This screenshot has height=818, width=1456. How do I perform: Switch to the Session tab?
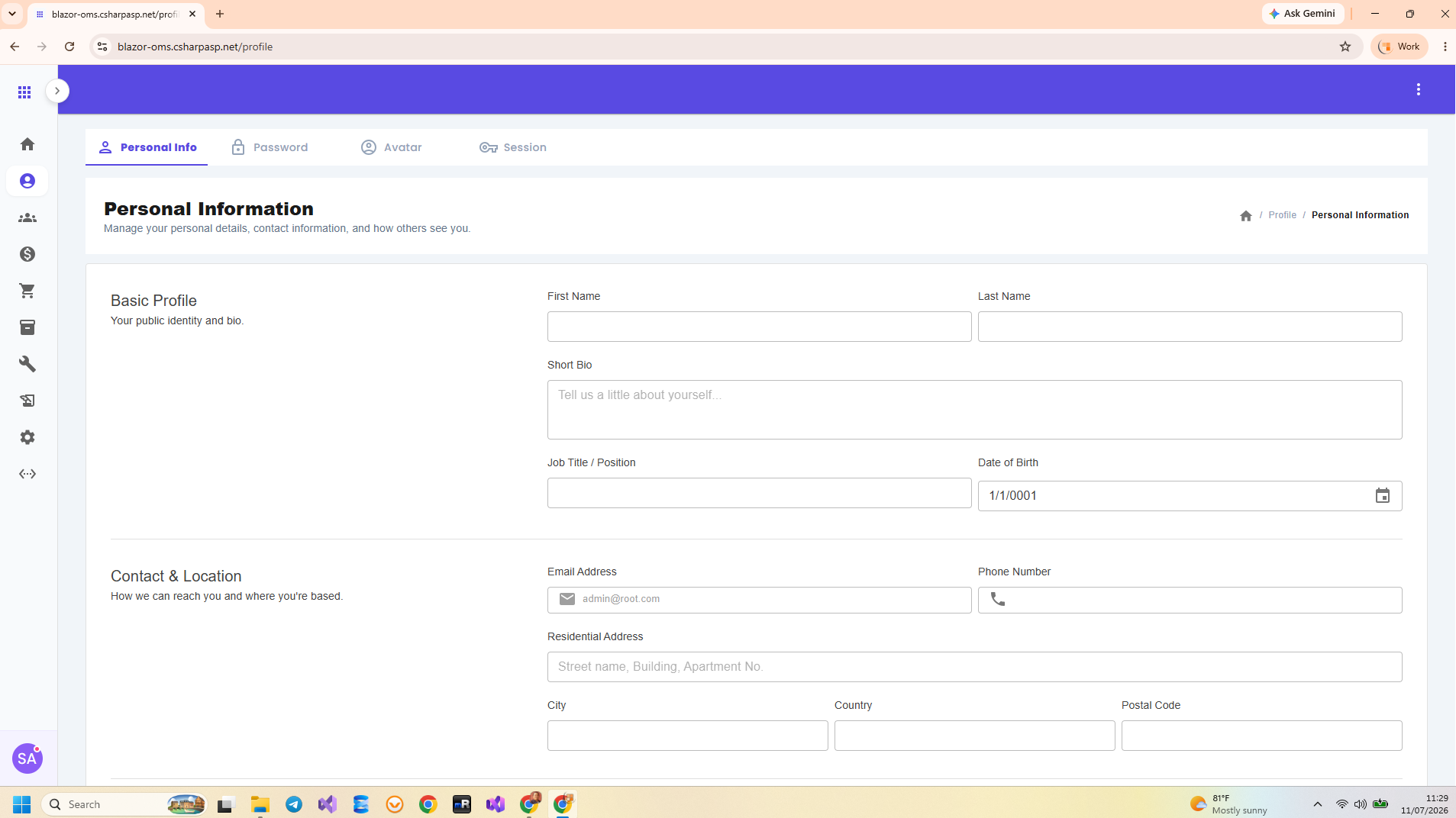coord(512,147)
